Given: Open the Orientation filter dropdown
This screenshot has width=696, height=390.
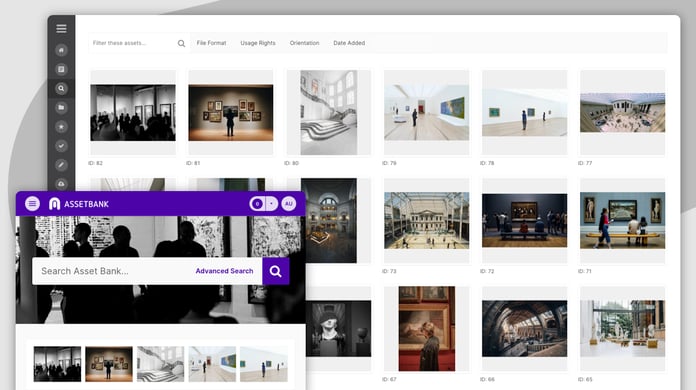Looking at the screenshot, I should coord(304,43).
